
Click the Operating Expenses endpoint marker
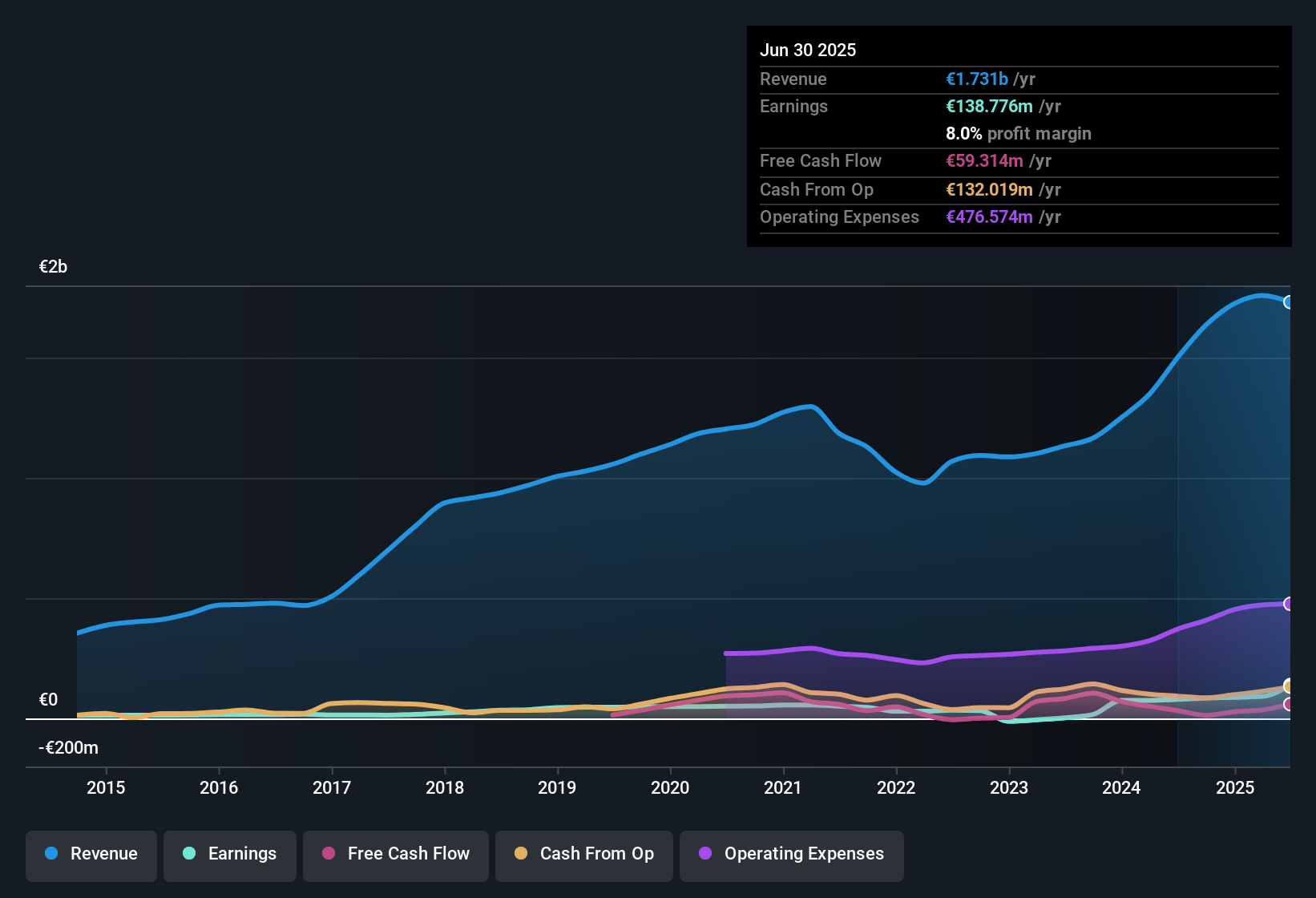tap(1289, 604)
